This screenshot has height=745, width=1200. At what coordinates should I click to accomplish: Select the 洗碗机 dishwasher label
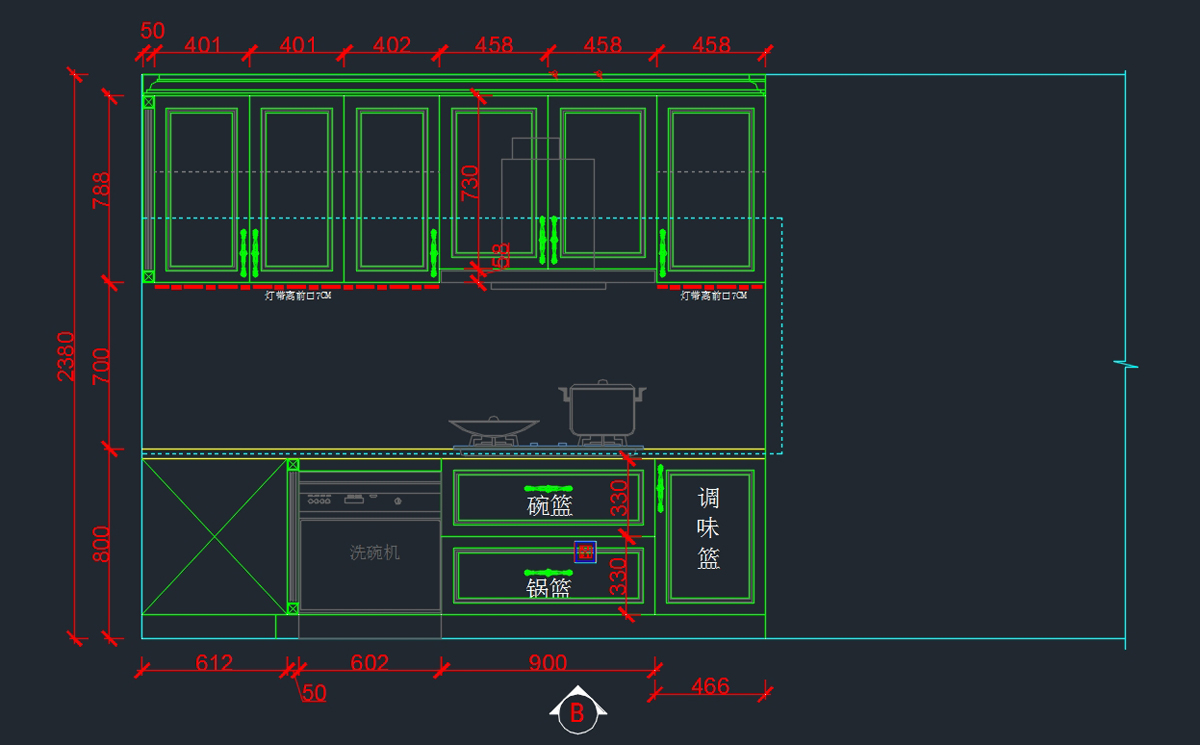coord(374,552)
